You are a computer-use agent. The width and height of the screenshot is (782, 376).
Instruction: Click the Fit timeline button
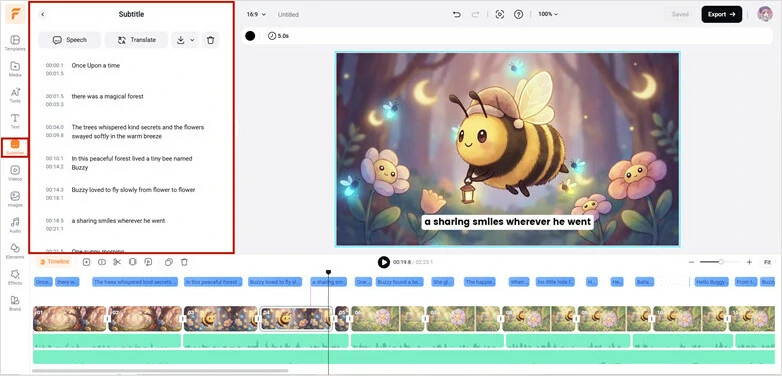(x=767, y=262)
